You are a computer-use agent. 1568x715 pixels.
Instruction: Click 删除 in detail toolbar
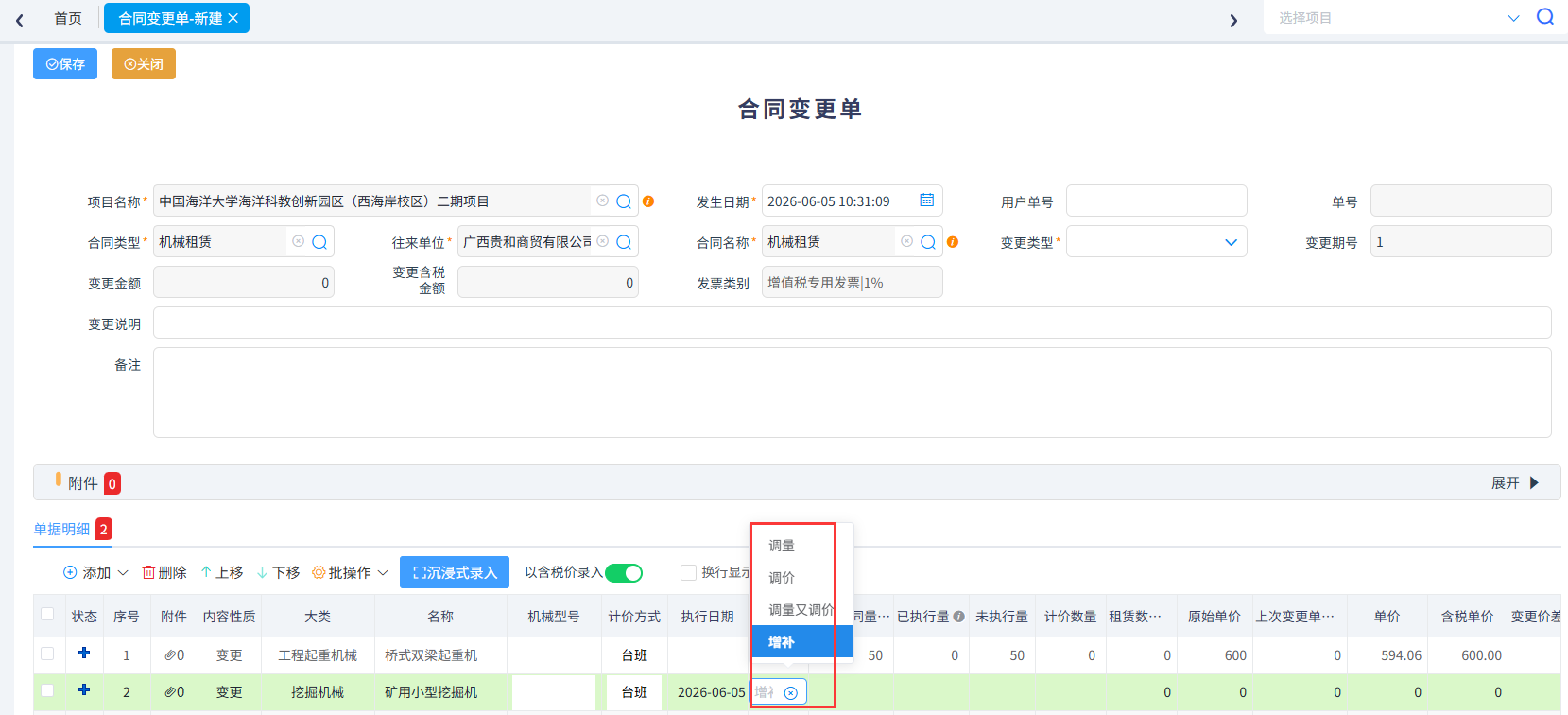[164, 573]
